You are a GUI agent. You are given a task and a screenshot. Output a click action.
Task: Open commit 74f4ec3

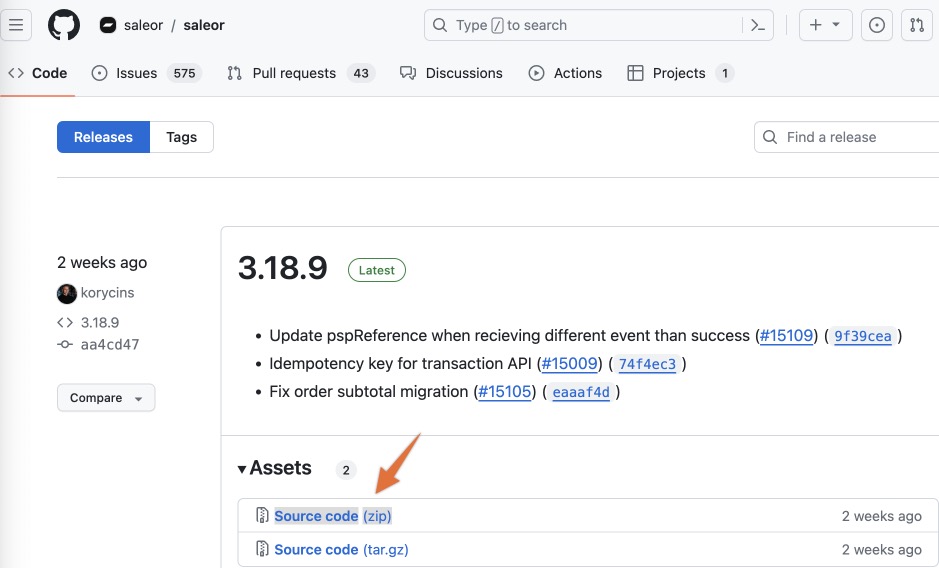647,364
